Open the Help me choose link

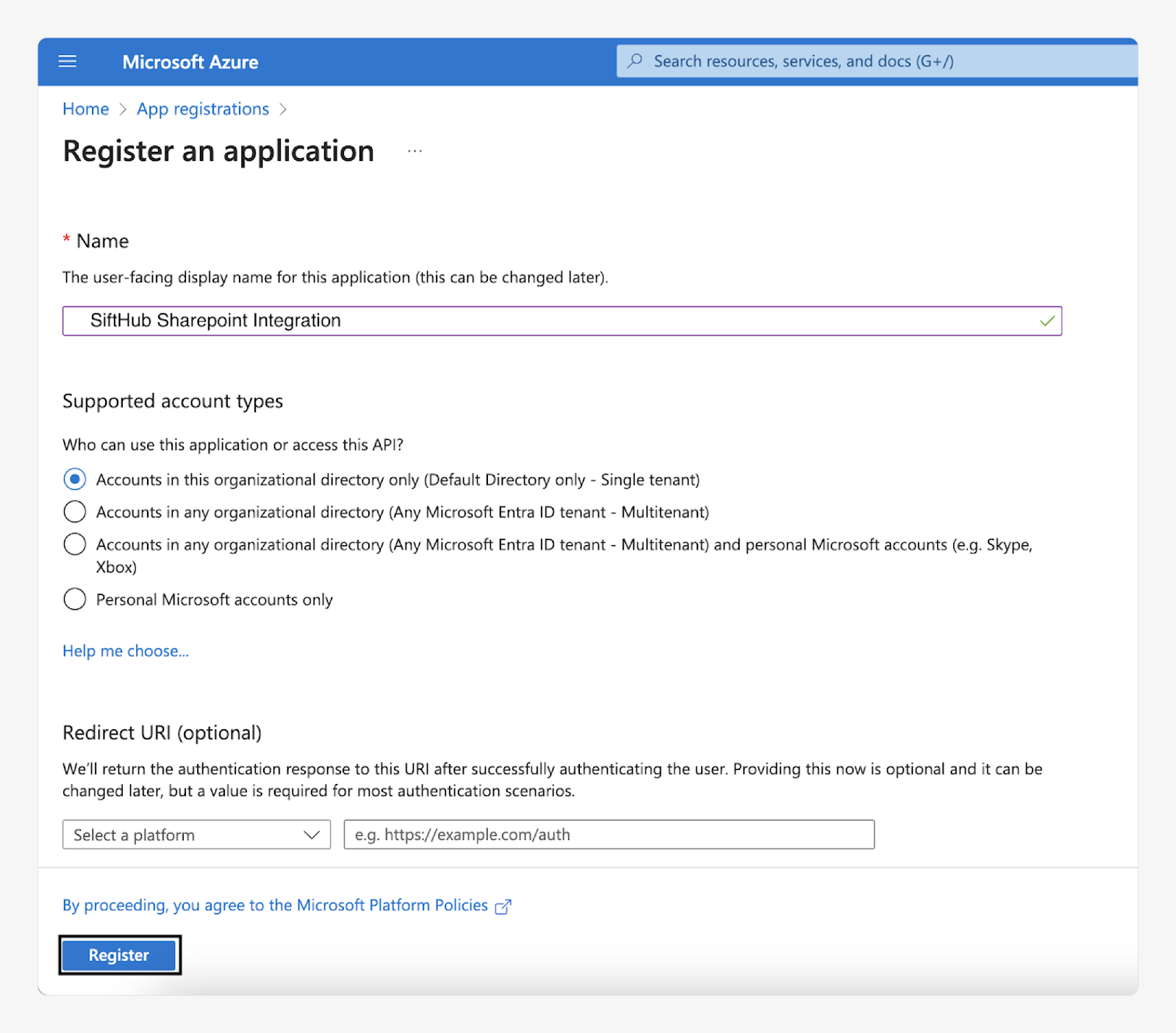(x=126, y=651)
